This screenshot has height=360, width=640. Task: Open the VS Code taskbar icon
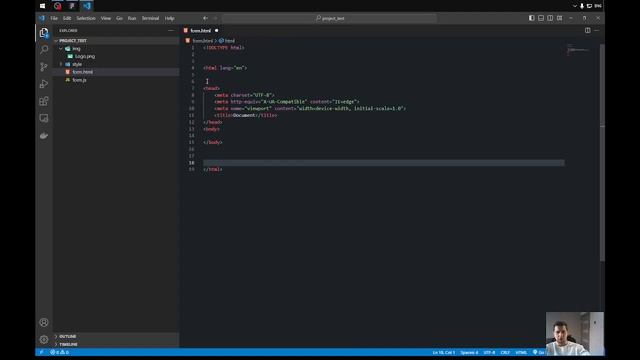[87, 6]
